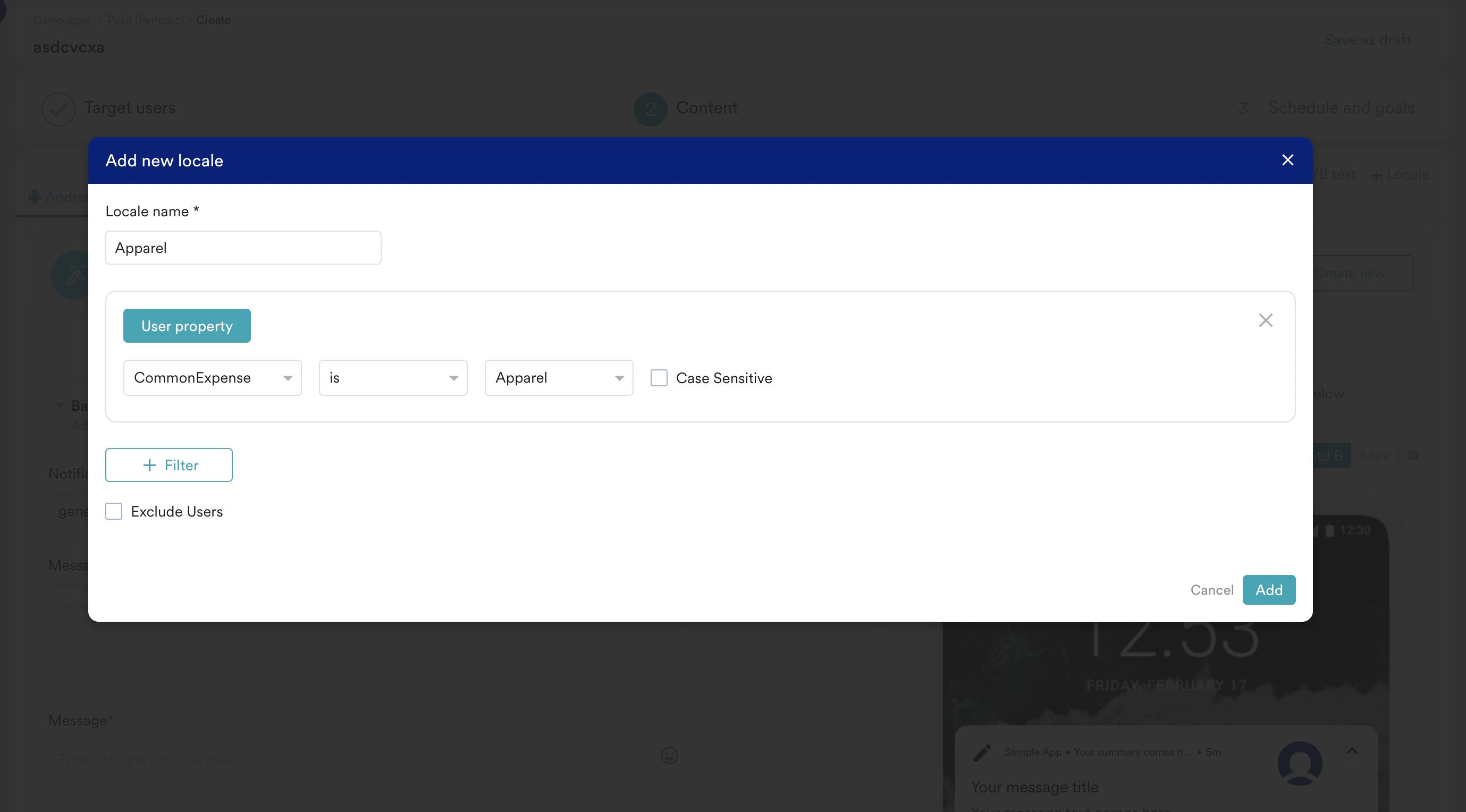
Task: Click the pencil icon in notification preview
Action: 982,752
